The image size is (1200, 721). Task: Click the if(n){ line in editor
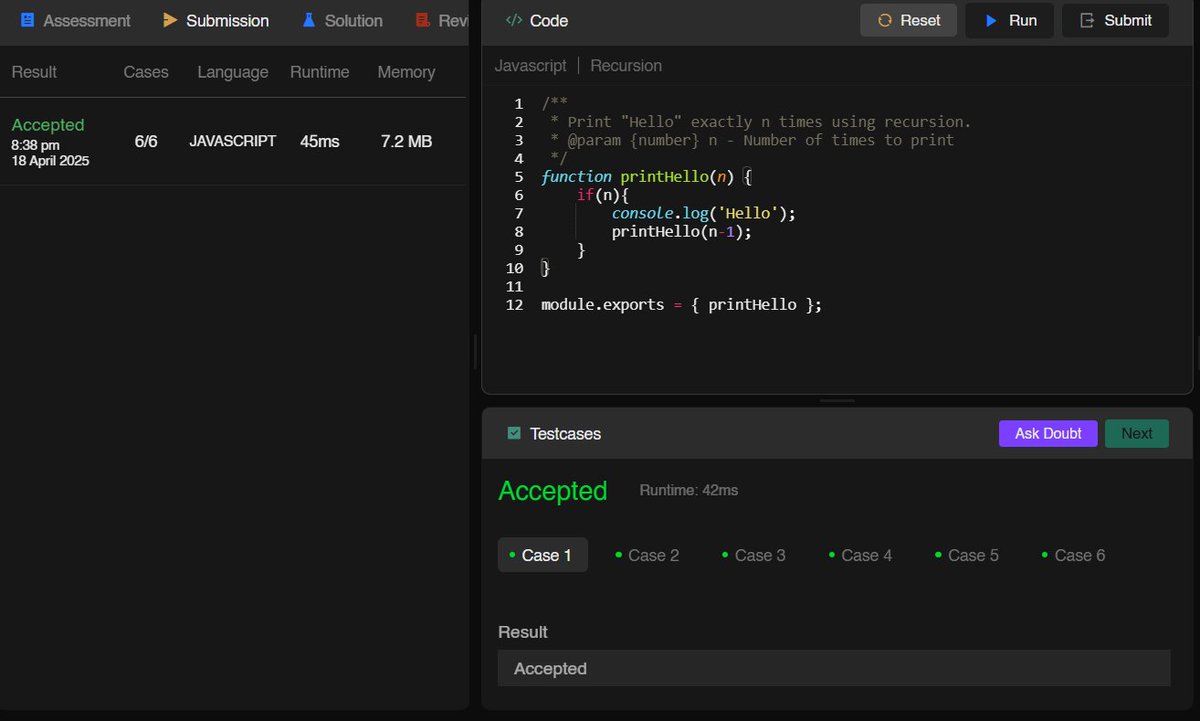[602, 195]
